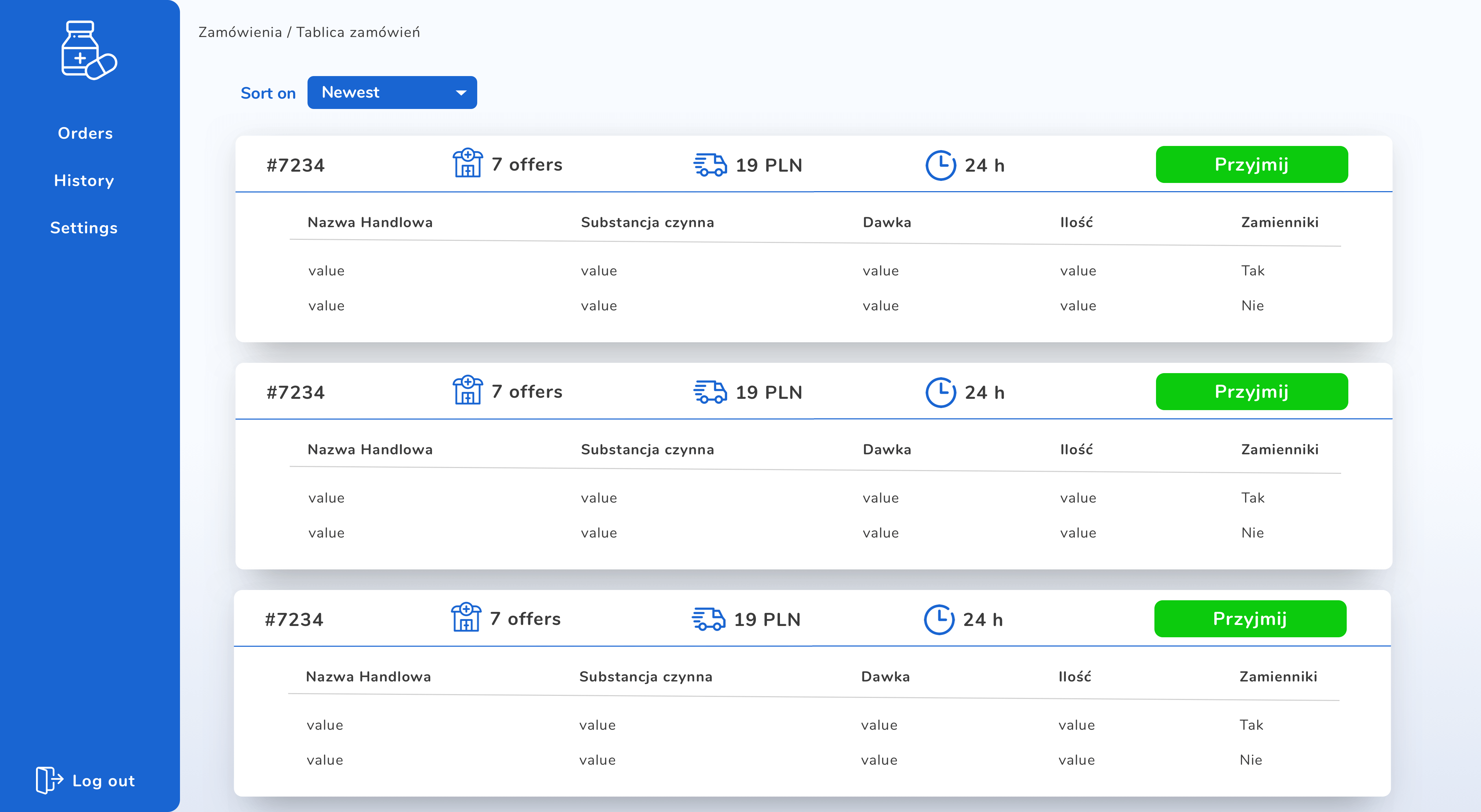Click 'Nie' value in first card
1481x812 pixels.
click(1252, 305)
